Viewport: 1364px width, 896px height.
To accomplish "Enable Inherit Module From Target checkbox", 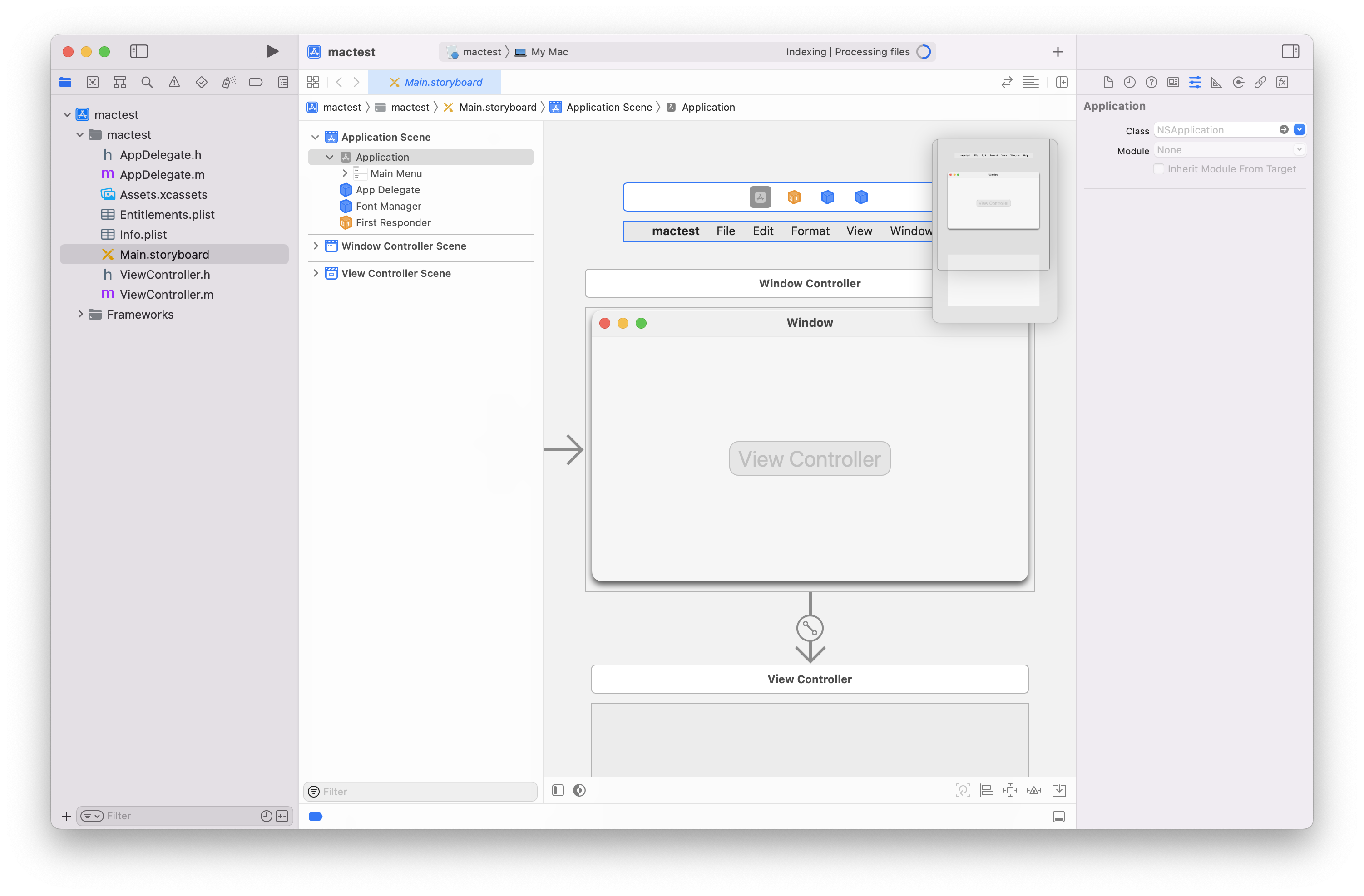I will tap(1158, 169).
